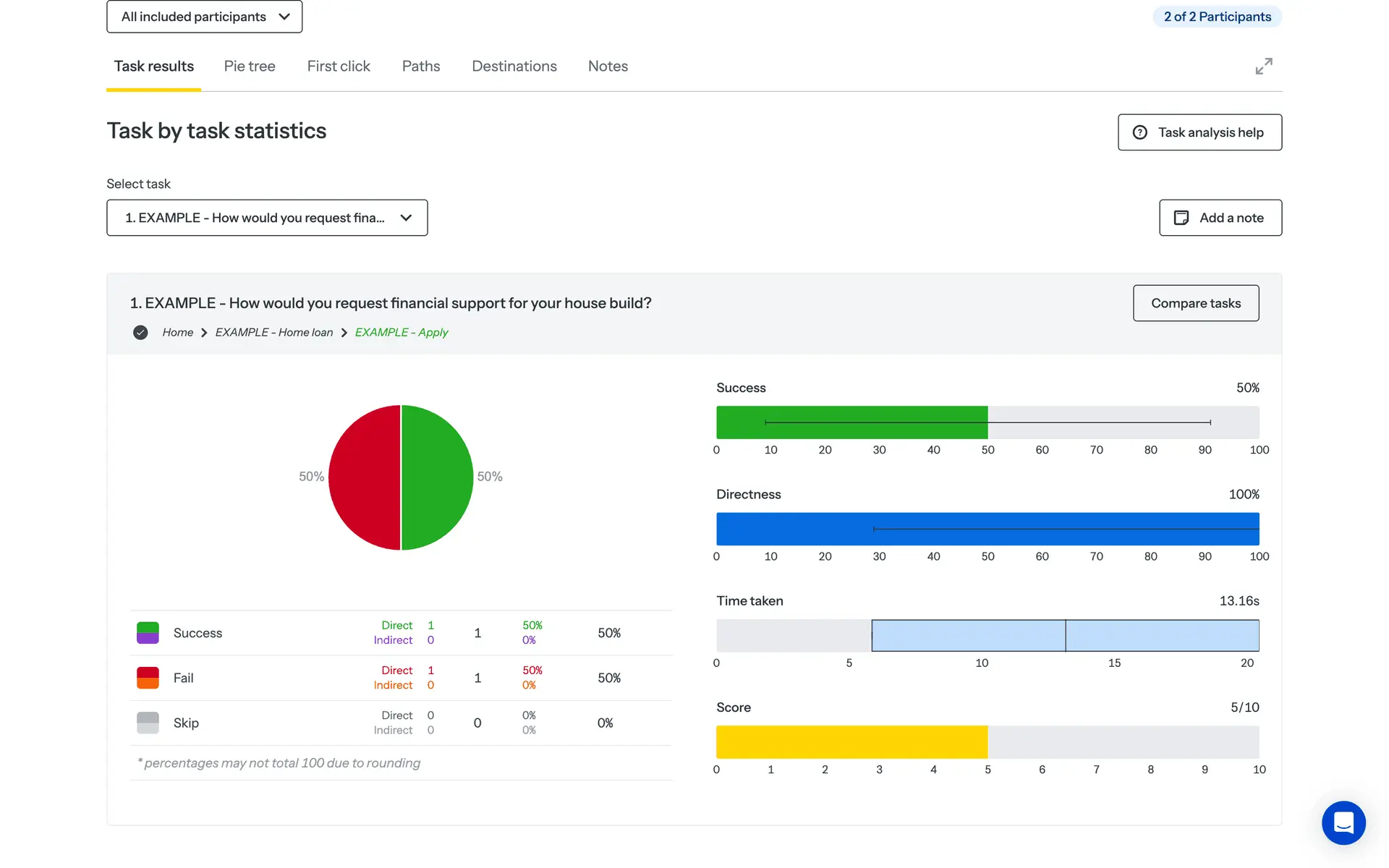Click the green Success progress bar
This screenshot has width=1389, height=868.
pos(851,431)
